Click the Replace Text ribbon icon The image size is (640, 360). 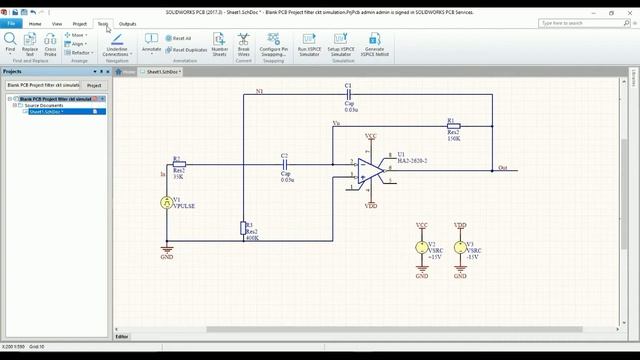pos(30,44)
